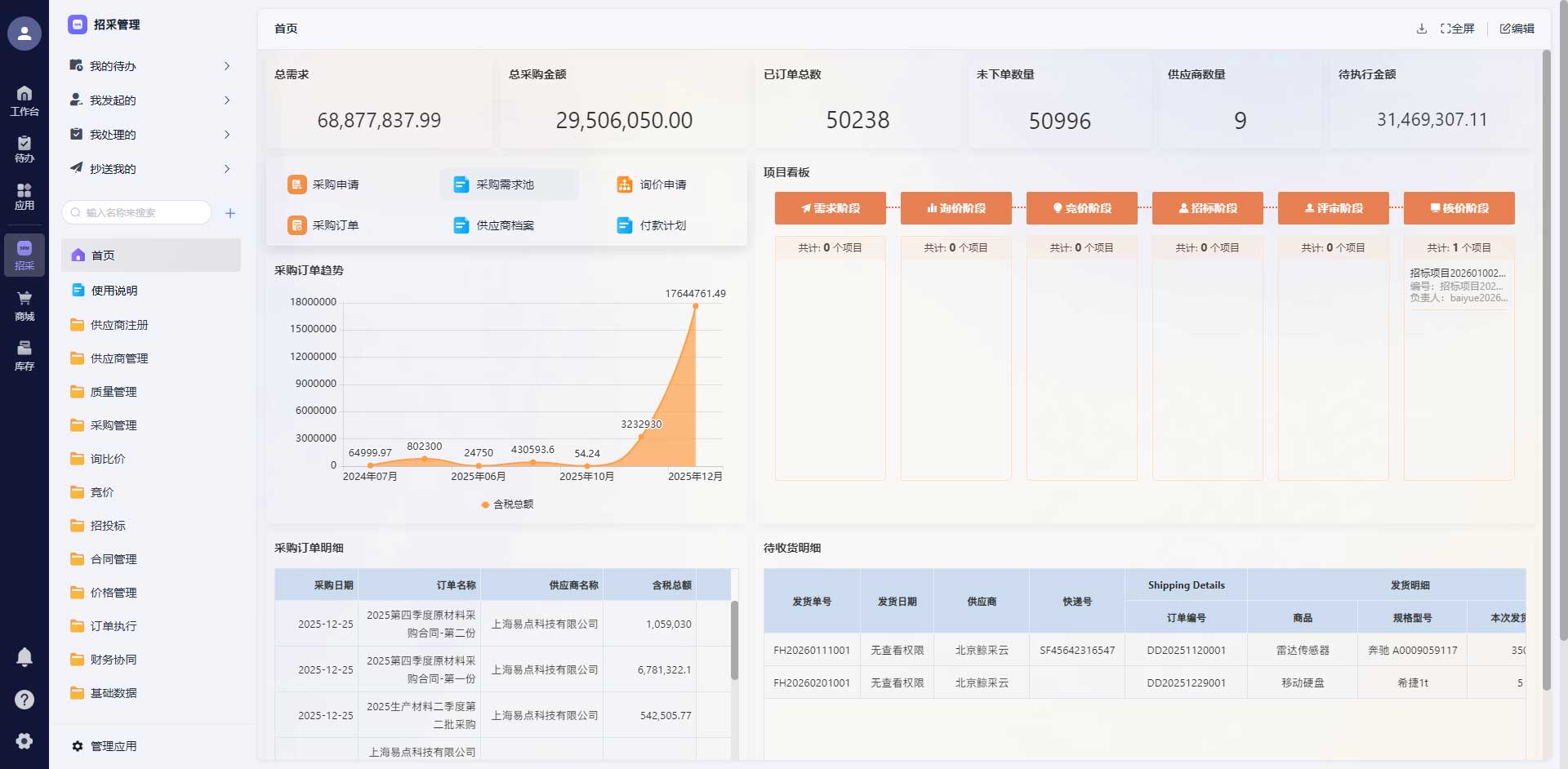Open project card 招标项目202601002
Screen dimensions: 1568x769
coord(1459,286)
